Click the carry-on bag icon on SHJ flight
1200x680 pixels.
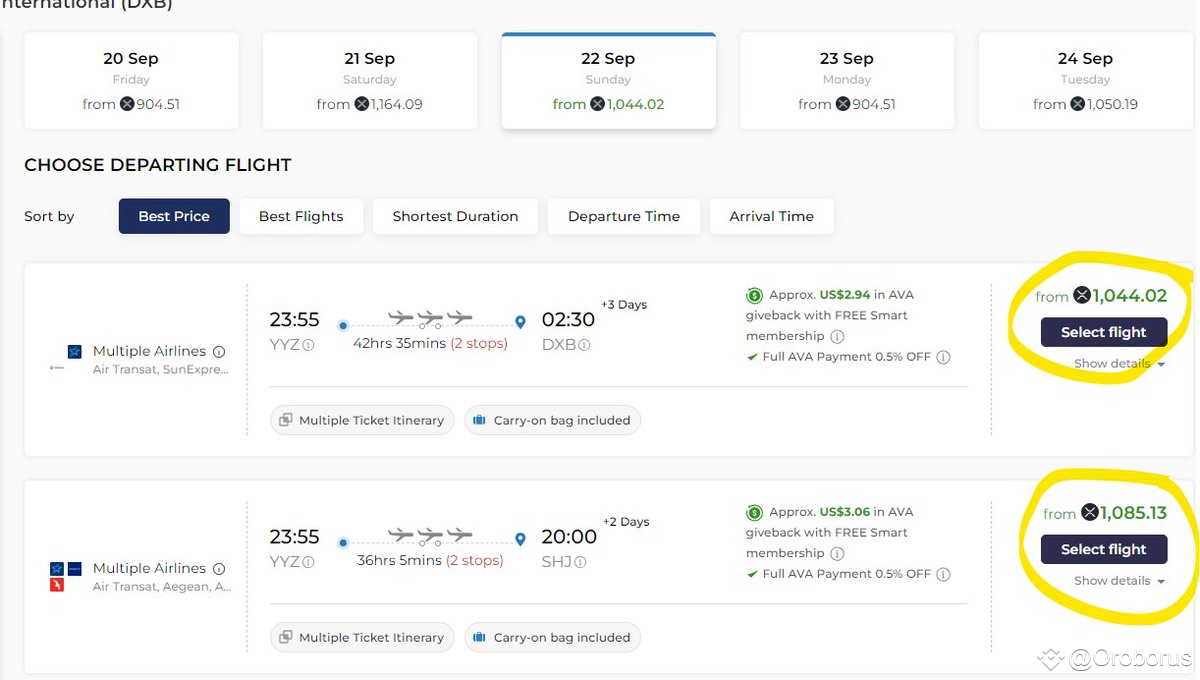point(479,637)
